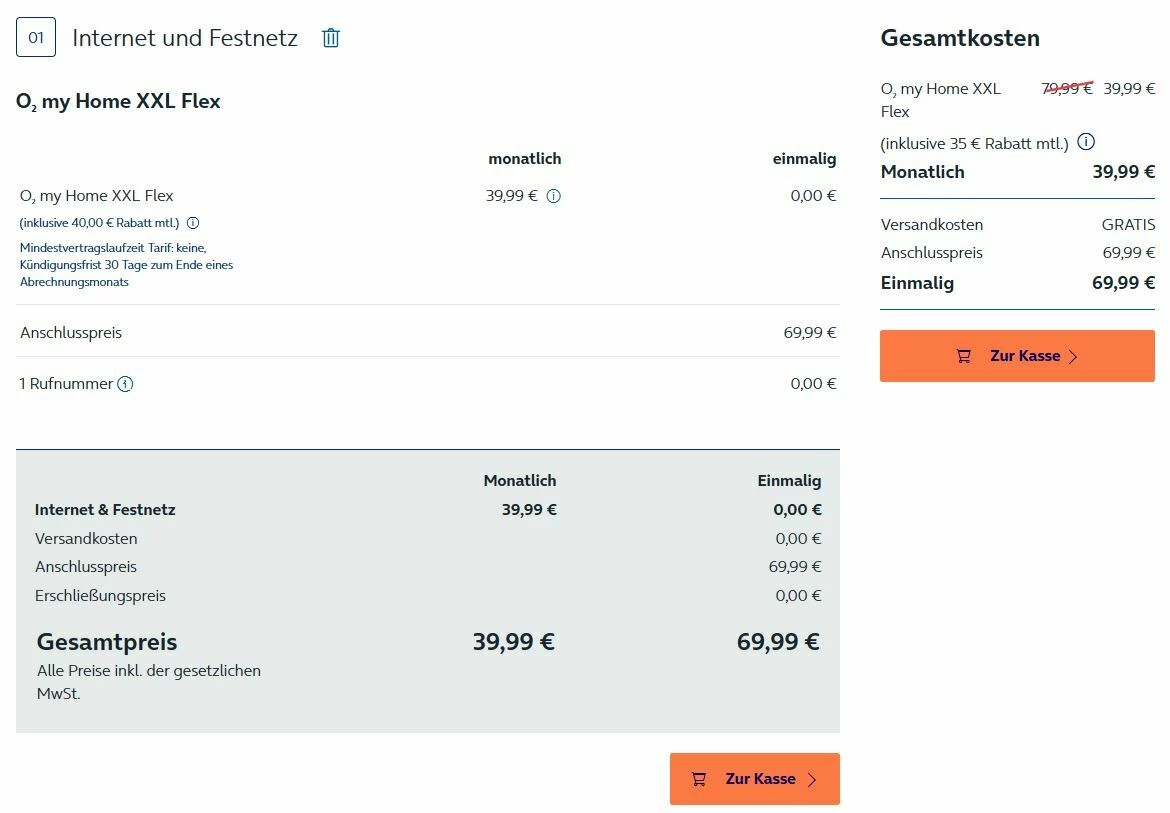Click cart icon in the bottom Zur Kasse button
1170x813 pixels.
tap(699, 779)
